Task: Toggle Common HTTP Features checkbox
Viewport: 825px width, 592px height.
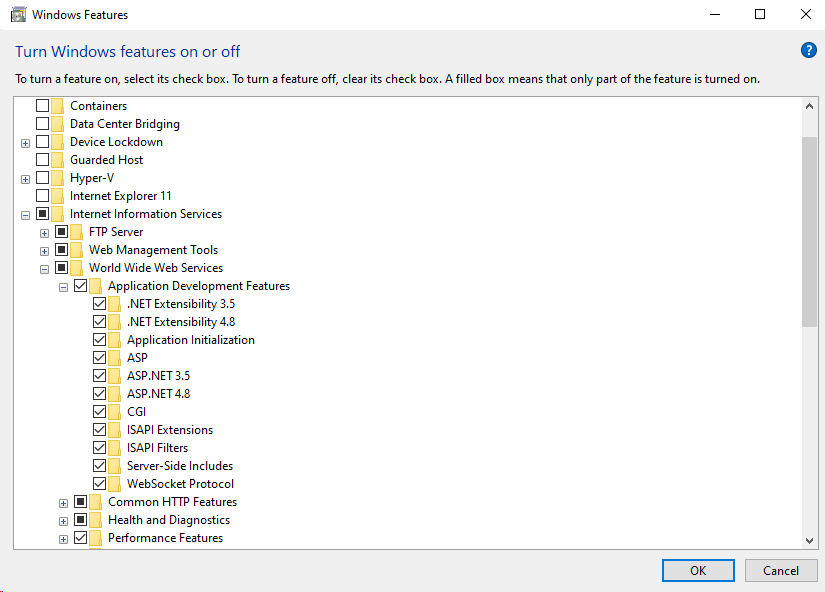Action: point(81,501)
